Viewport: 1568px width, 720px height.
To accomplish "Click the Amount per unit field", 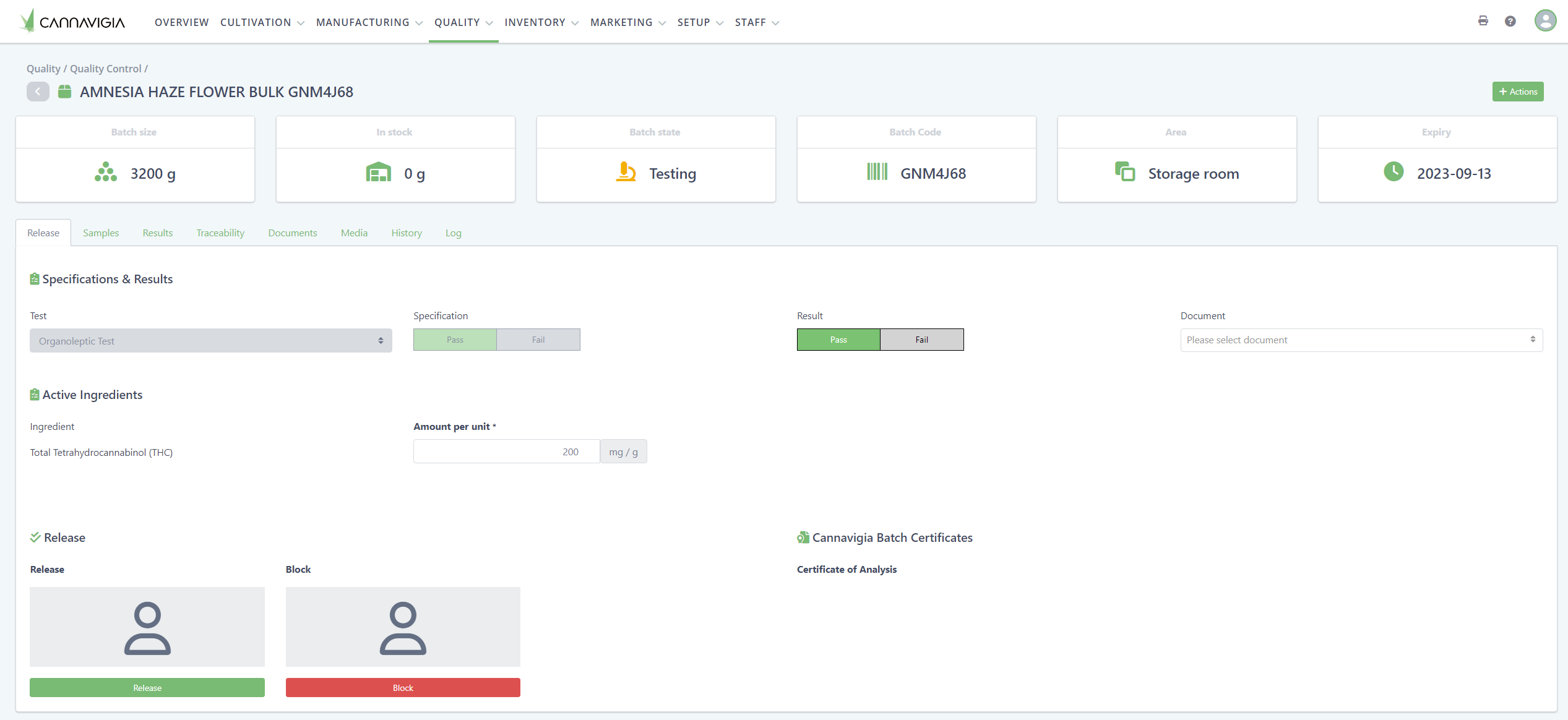I will tap(506, 452).
